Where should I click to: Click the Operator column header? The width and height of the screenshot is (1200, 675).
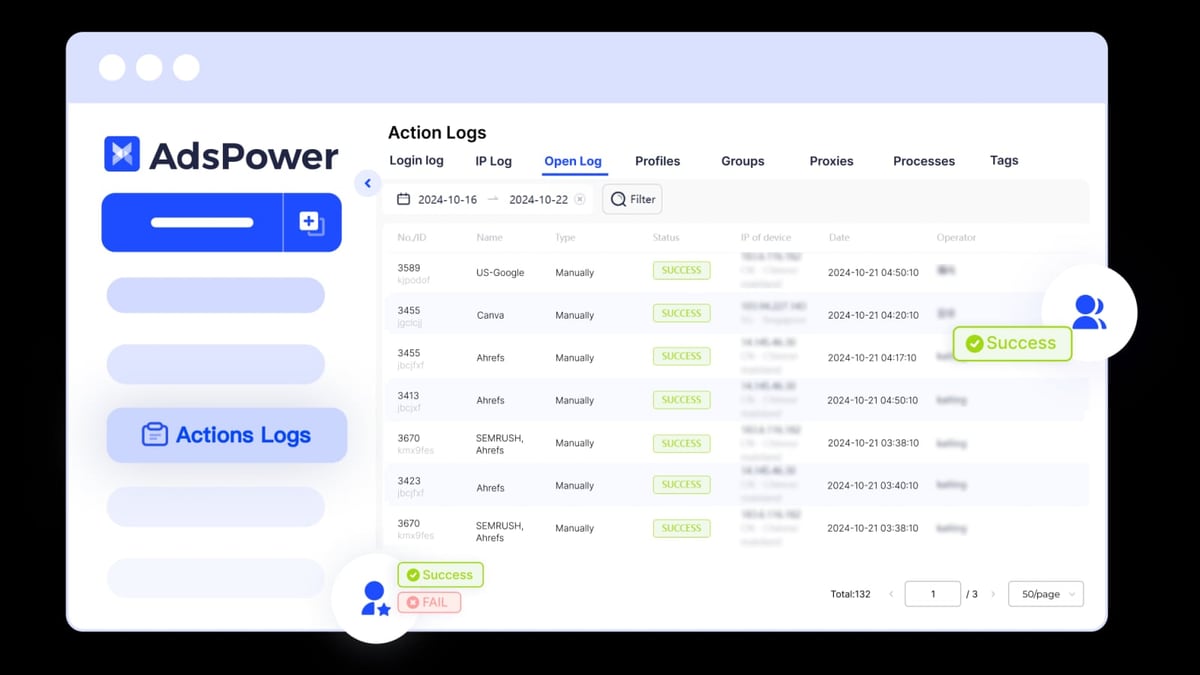tap(956, 238)
